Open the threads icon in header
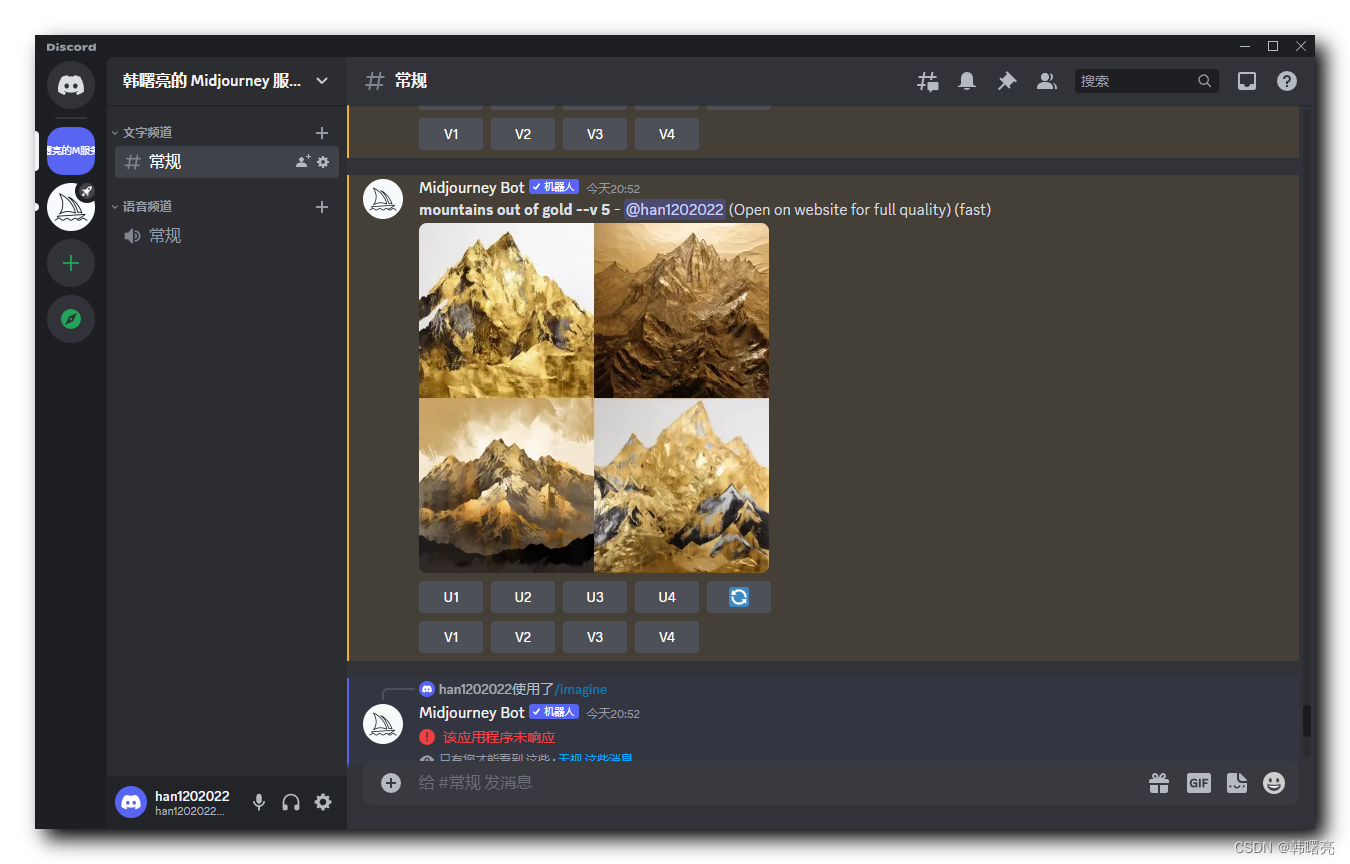The image size is (1350, 864). pos(928,81)
